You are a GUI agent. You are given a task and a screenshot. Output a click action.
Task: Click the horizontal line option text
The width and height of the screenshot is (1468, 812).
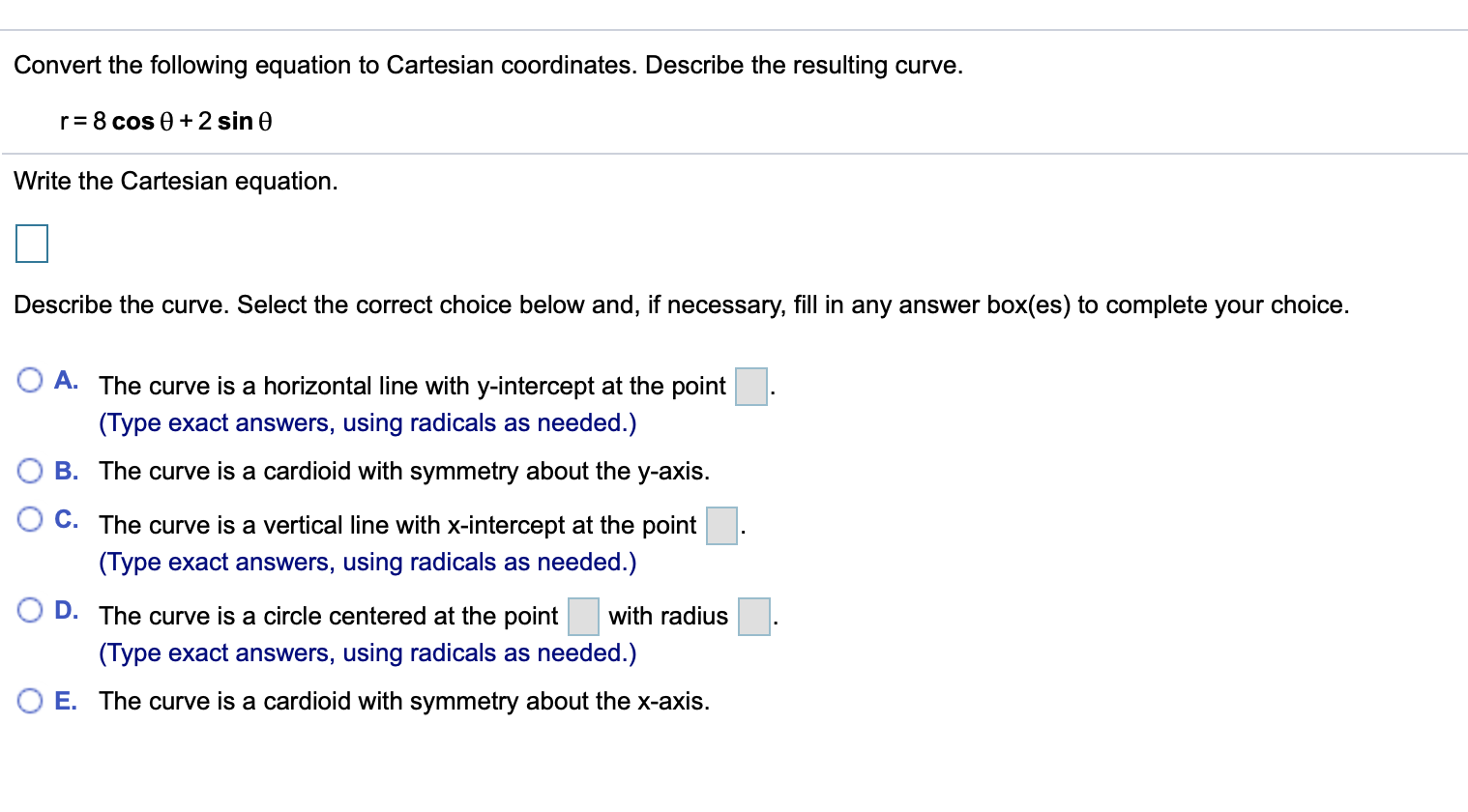coord(412,387)
